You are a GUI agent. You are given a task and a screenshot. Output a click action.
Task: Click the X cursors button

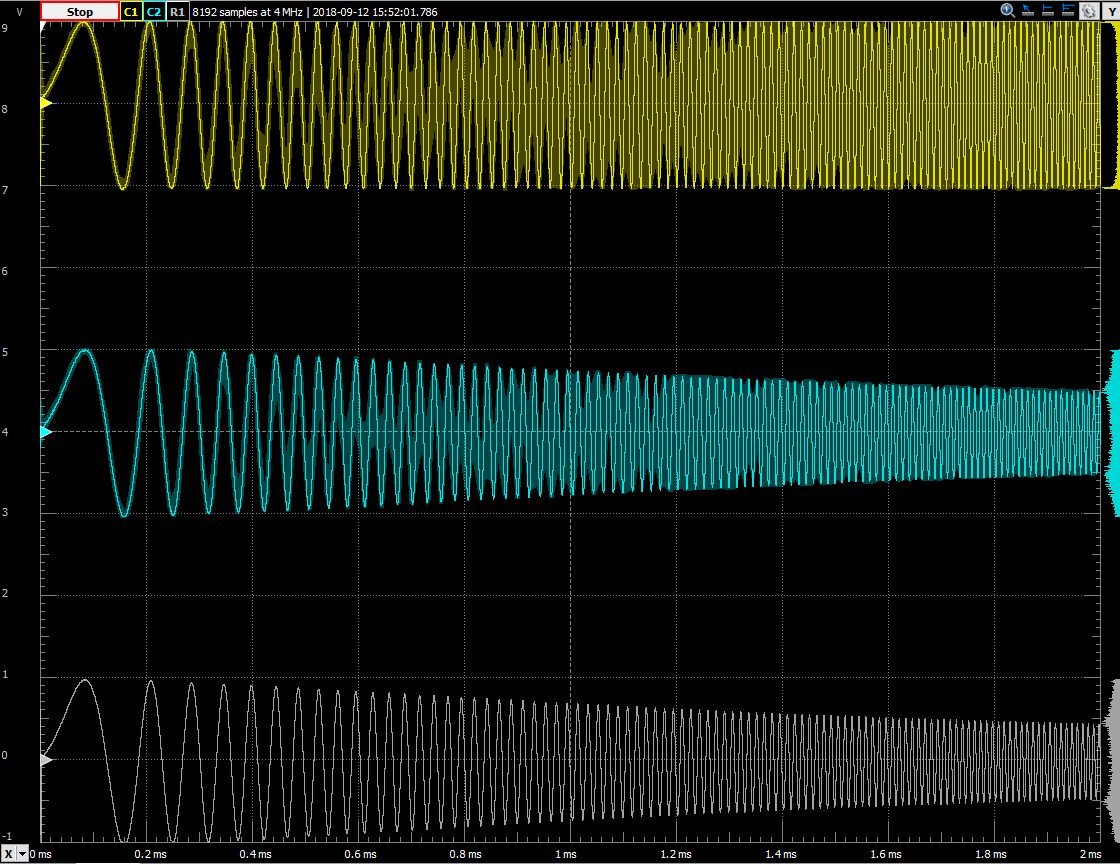point(9,855)
